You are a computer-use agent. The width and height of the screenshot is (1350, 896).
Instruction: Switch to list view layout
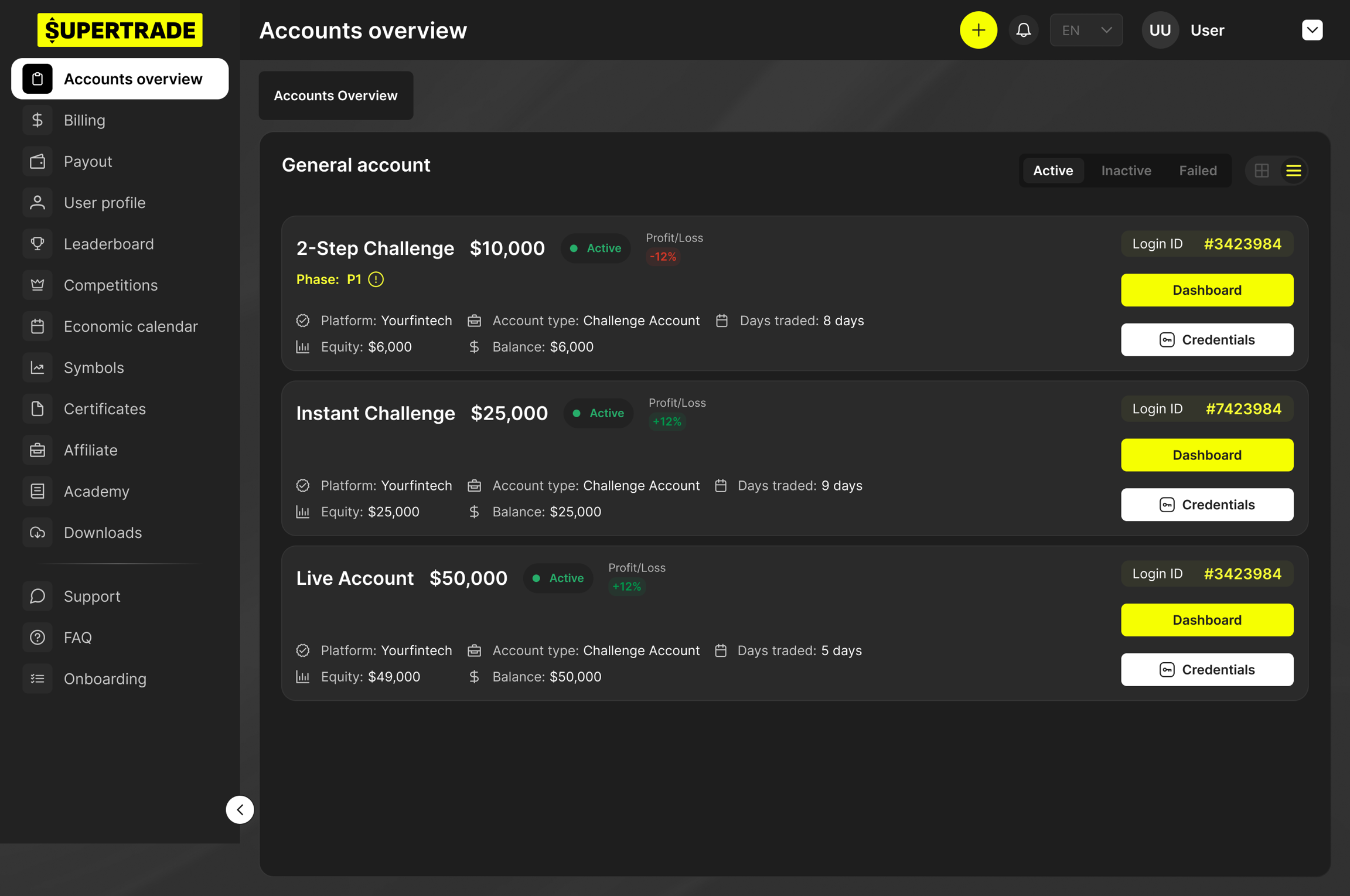click(x=1293, y=171)
